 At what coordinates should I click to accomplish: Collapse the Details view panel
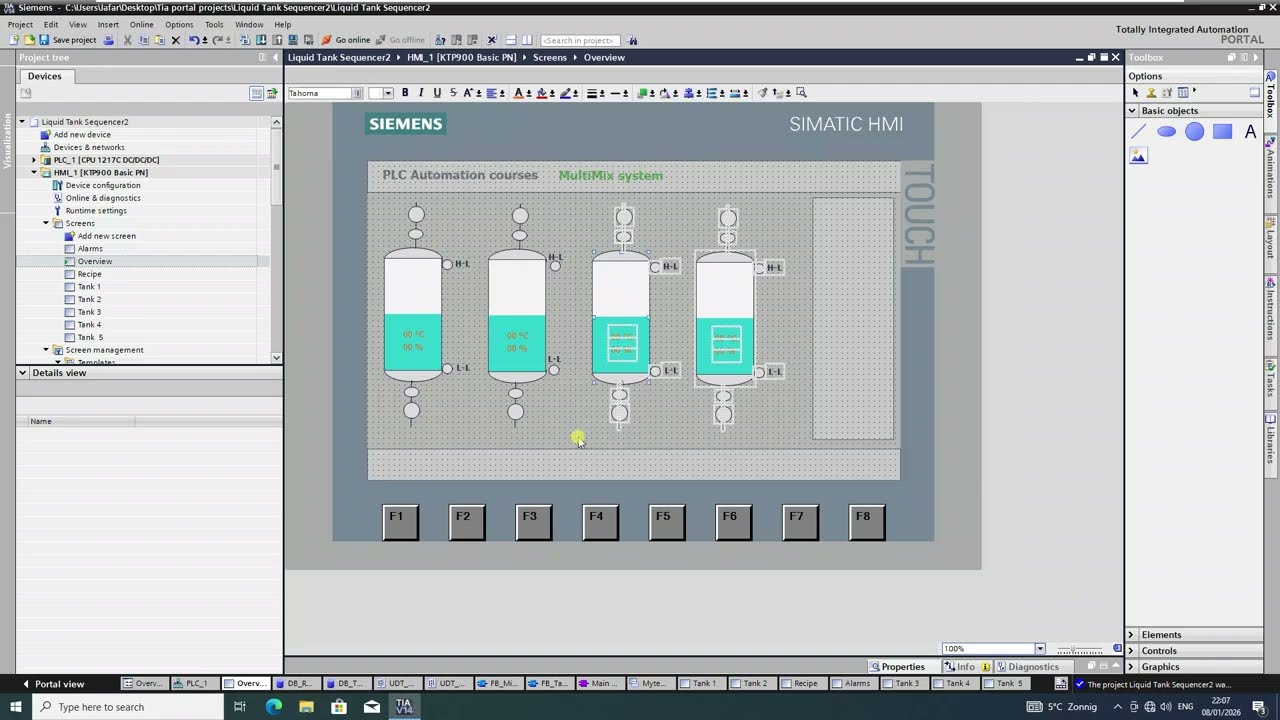[22, 373]
